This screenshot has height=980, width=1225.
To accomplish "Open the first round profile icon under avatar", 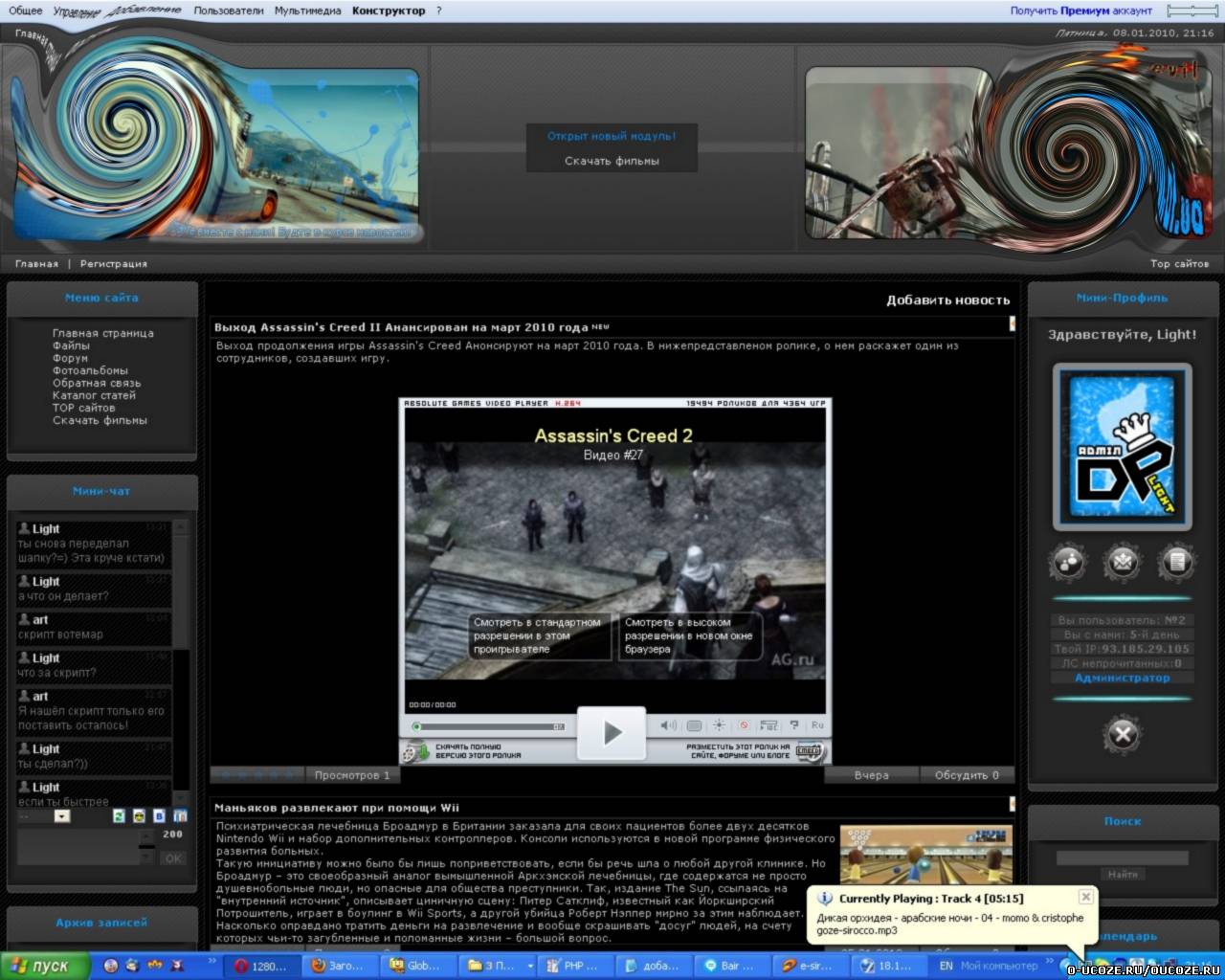I will coord(1067,563).
